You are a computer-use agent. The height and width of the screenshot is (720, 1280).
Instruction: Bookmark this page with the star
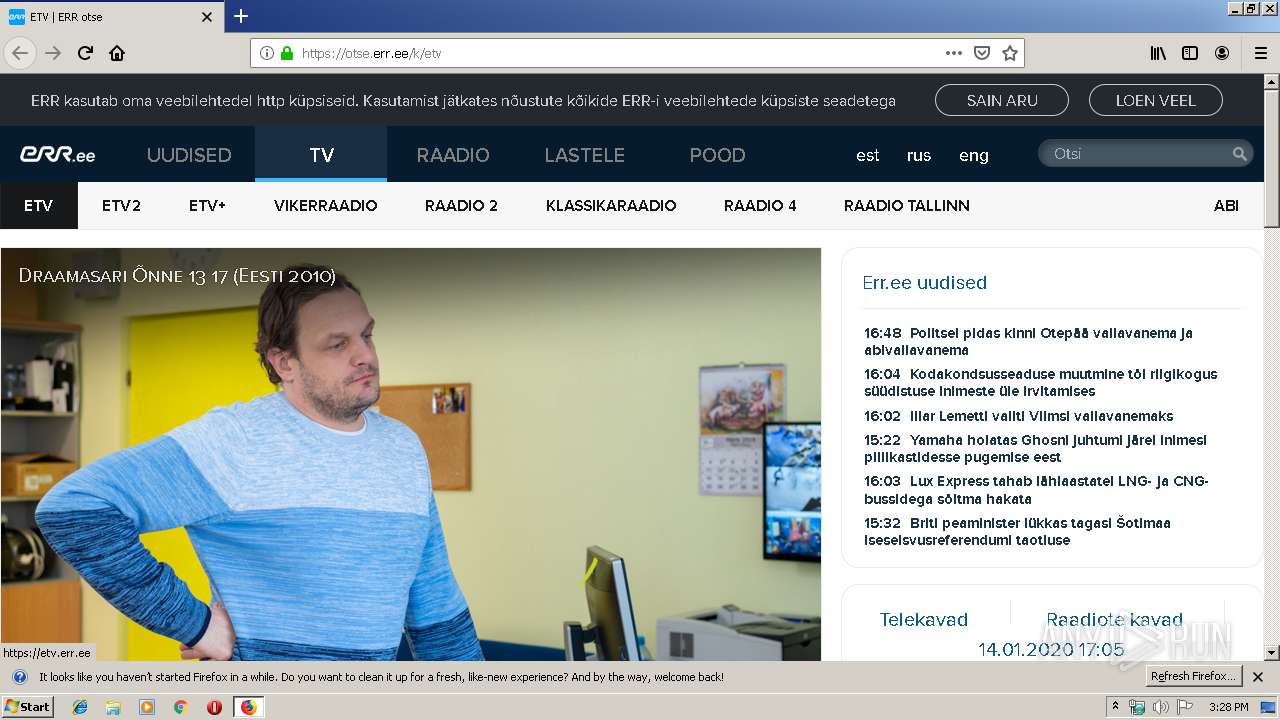tap(1010, 53)
